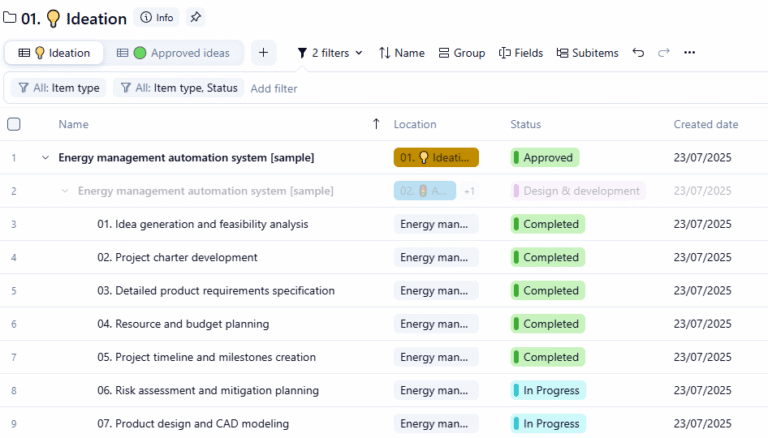Change In Progress status of 07. Product design

[x=548, y=424]
